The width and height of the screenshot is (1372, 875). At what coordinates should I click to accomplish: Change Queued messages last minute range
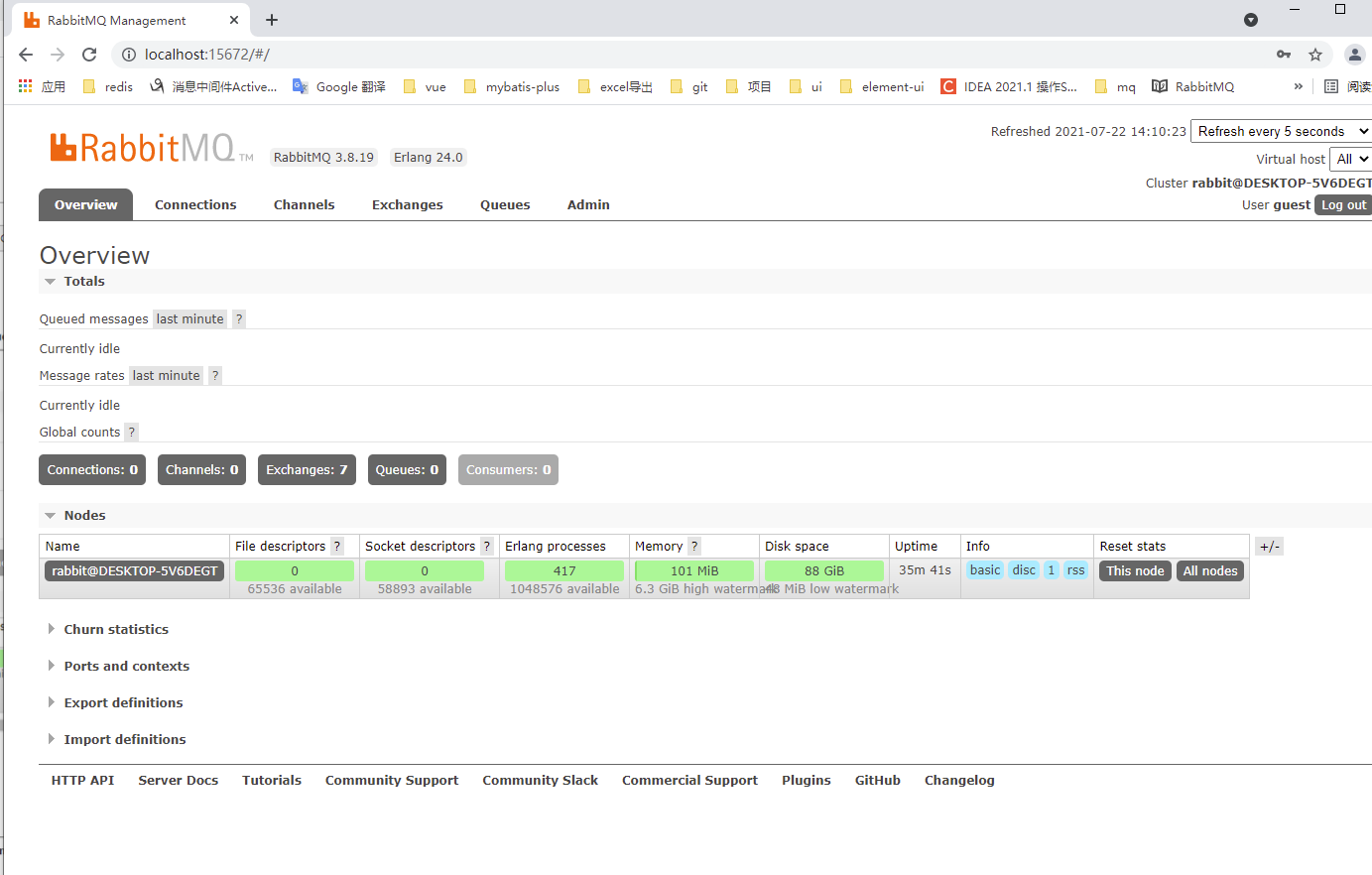(189, 319)
